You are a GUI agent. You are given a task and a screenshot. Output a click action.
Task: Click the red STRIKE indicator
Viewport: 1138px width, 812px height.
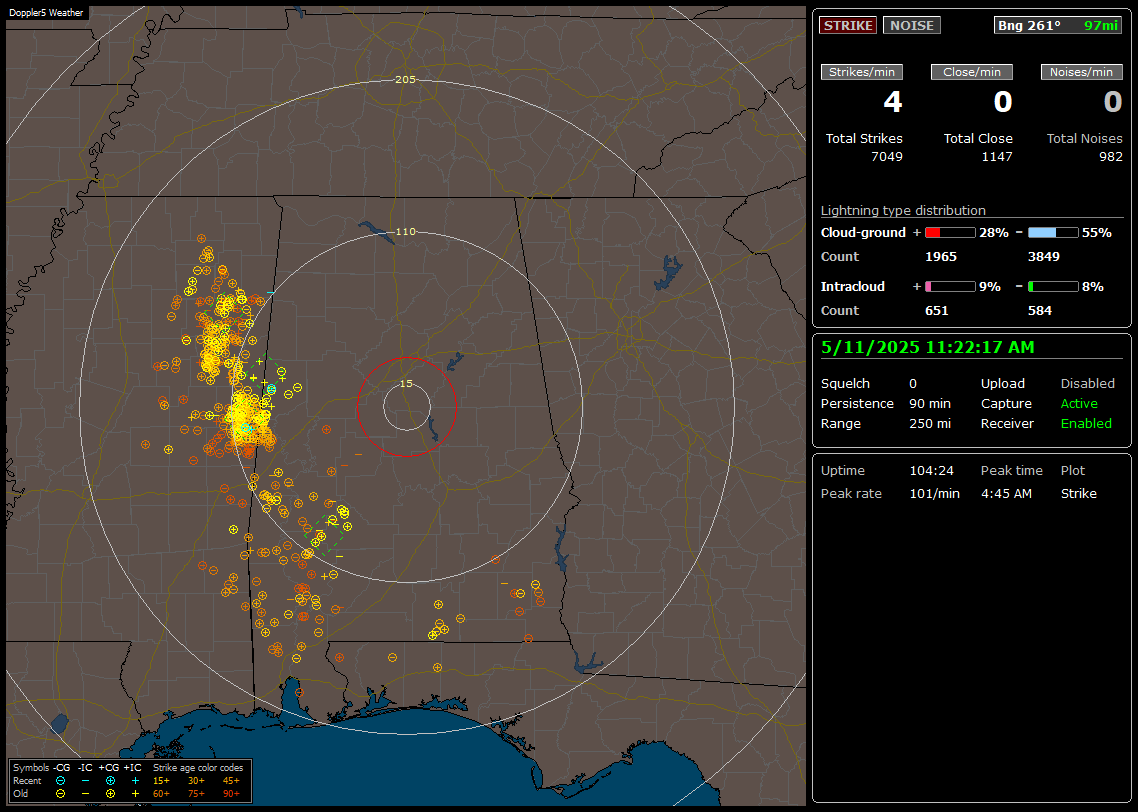coord(848,25)
